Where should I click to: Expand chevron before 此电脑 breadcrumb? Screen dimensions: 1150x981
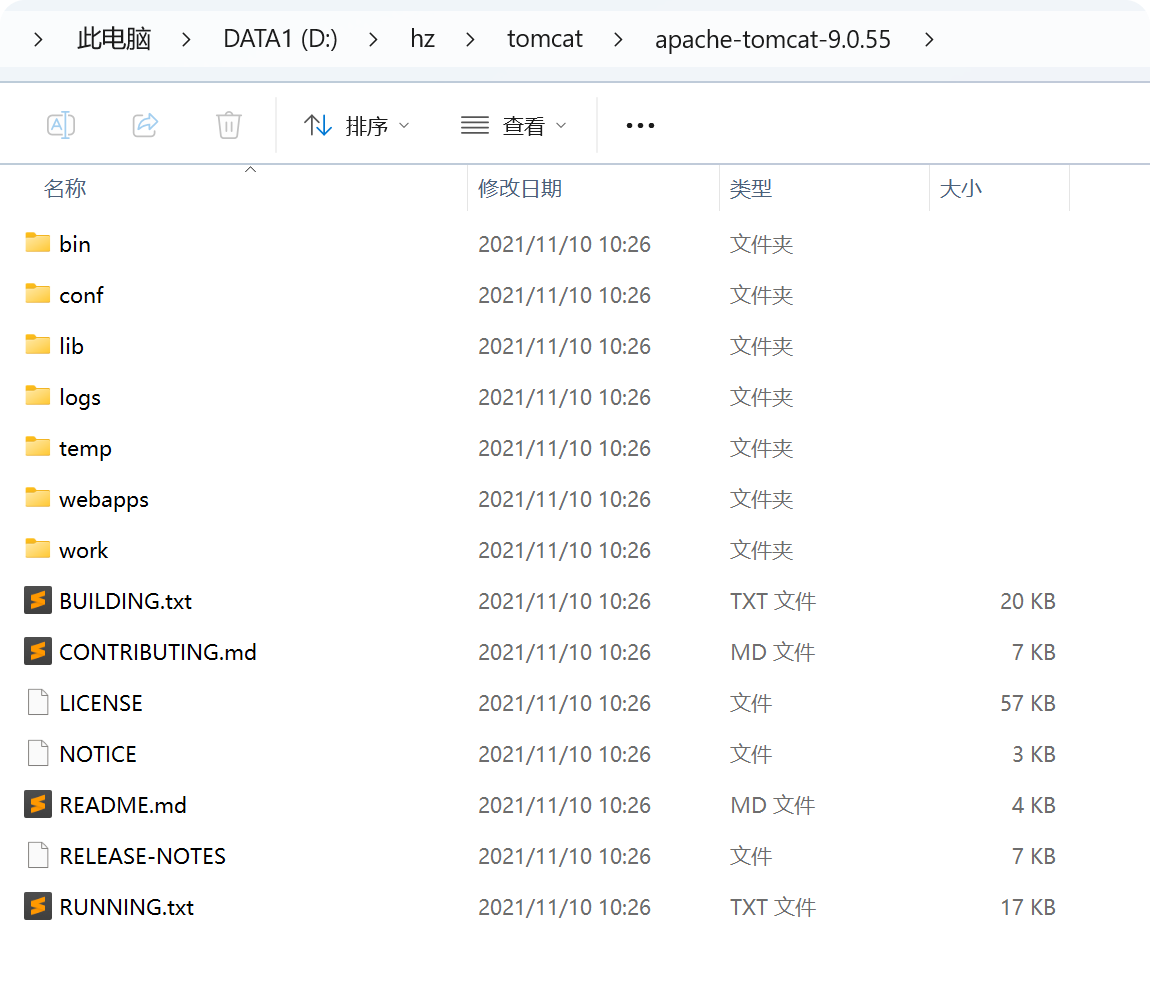click(x=38, y=40)
